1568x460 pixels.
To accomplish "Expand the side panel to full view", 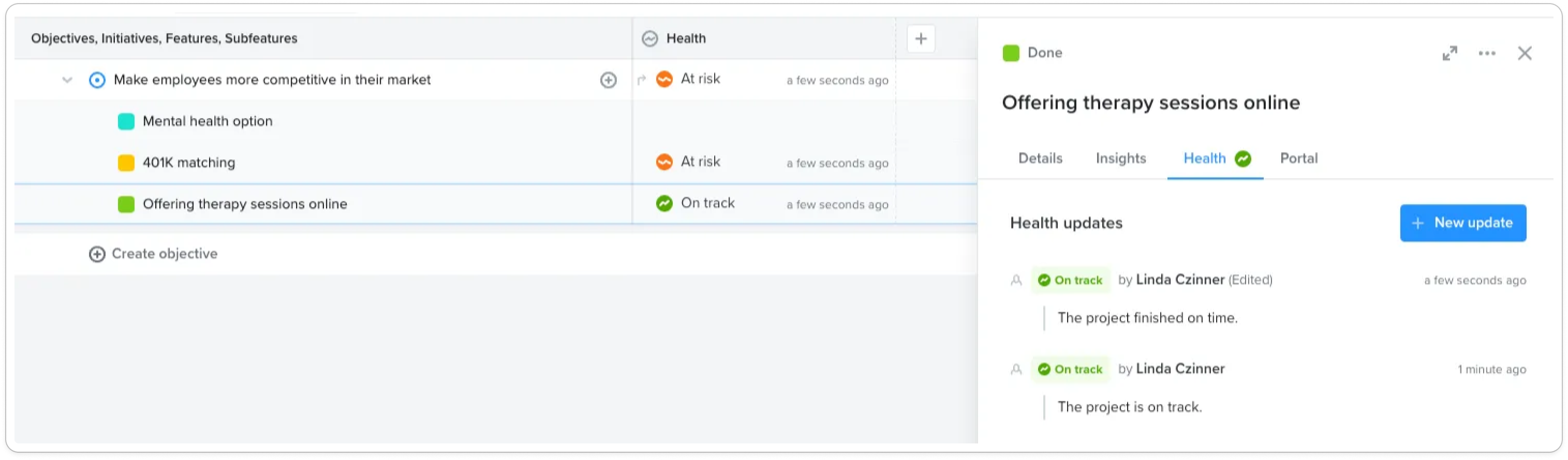I will coord(1449,53).
